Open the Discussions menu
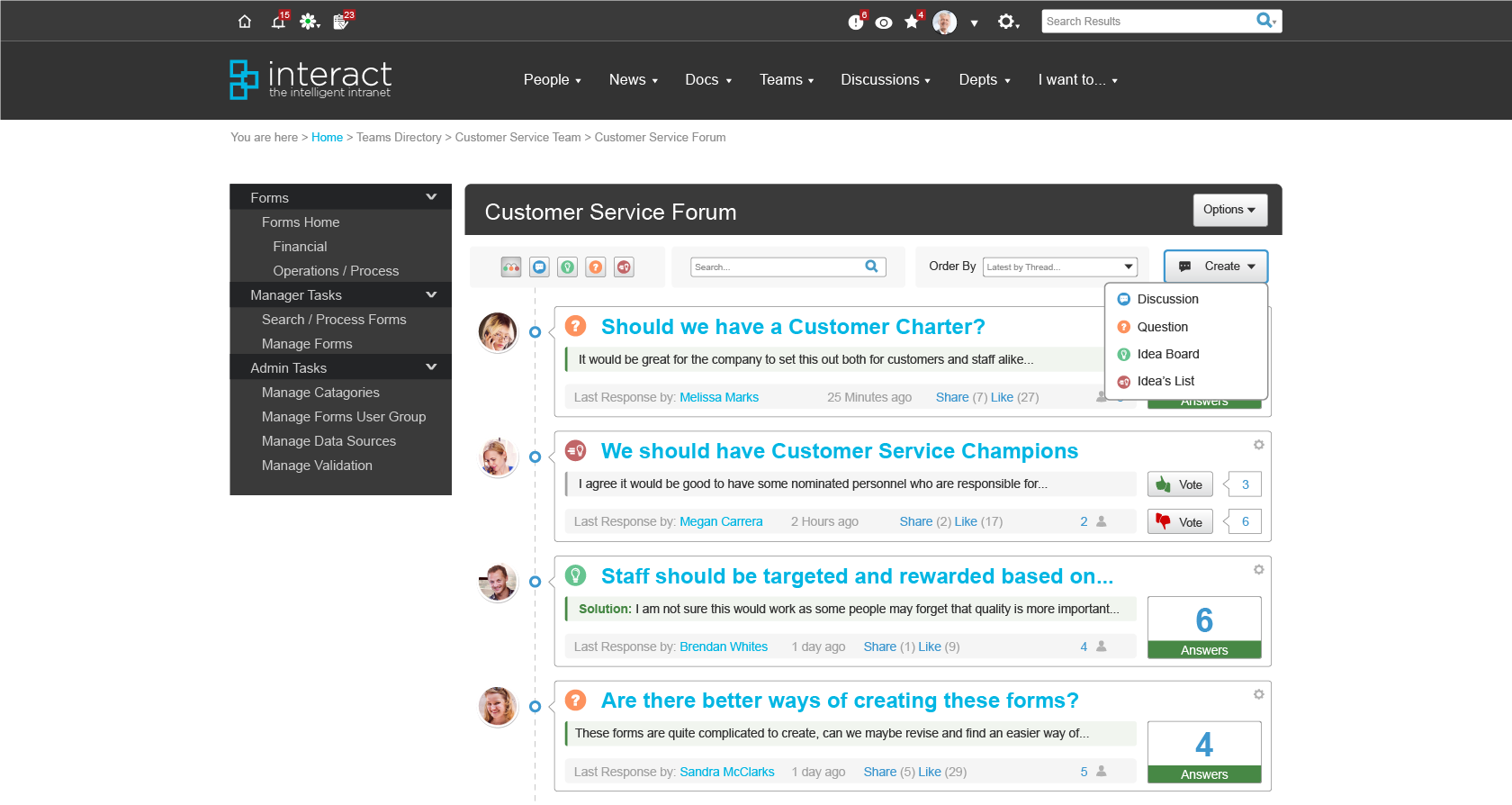This screenshot has height=805, width=1512. [885, 80]
